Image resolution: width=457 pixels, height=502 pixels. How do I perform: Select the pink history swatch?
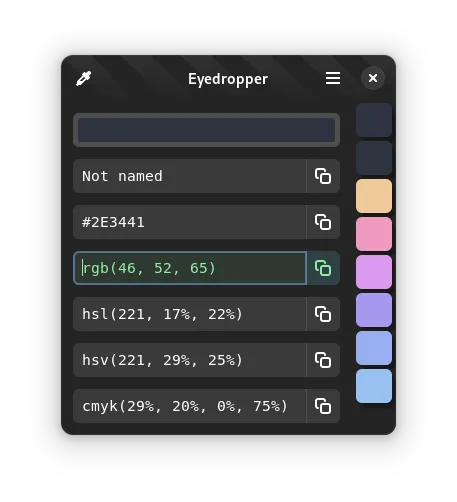click(x=374, y=234)
